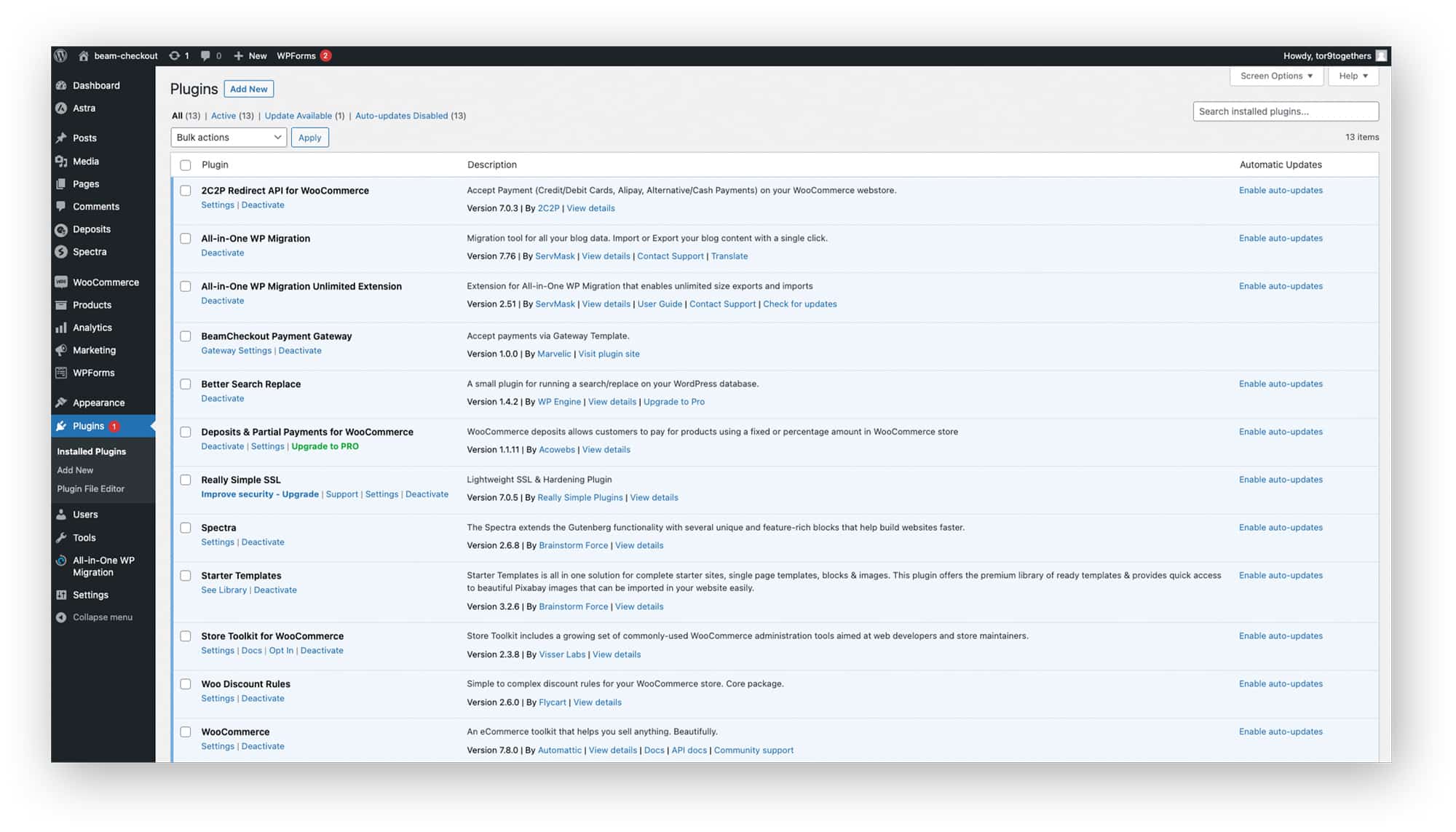
Task: Check the Really Simple SSL checkbox
Action: tap(186, 480)
